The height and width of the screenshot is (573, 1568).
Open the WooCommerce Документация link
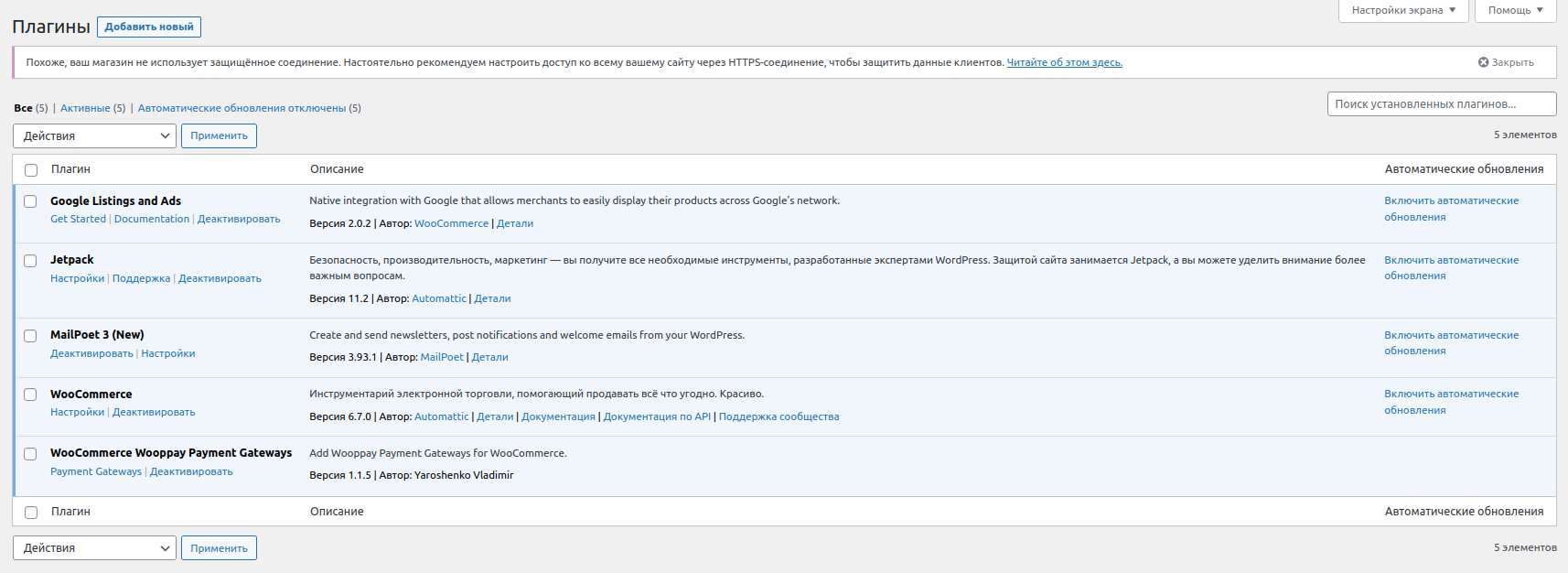558,416
